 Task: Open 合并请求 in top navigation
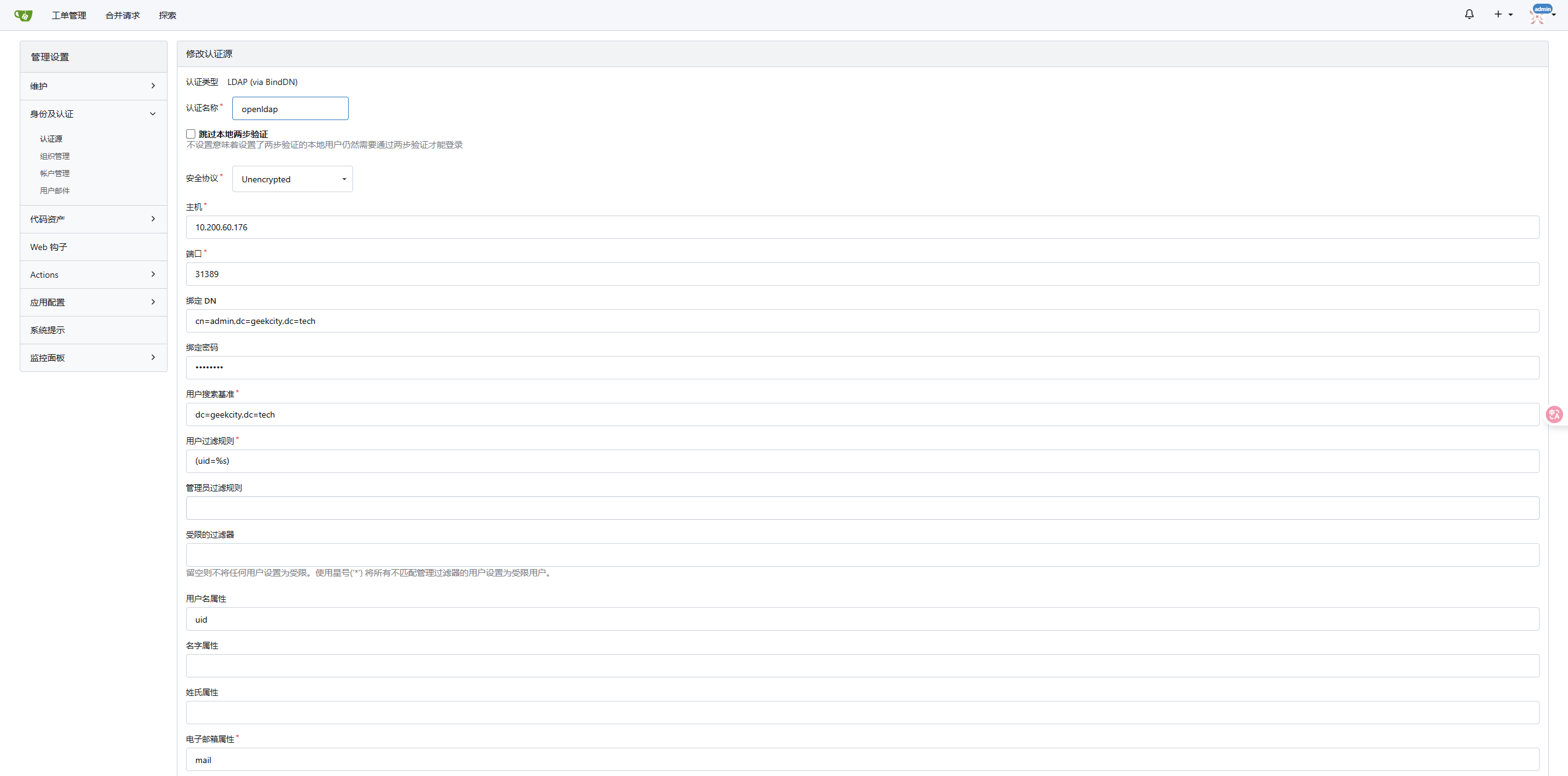click(123, 15)
